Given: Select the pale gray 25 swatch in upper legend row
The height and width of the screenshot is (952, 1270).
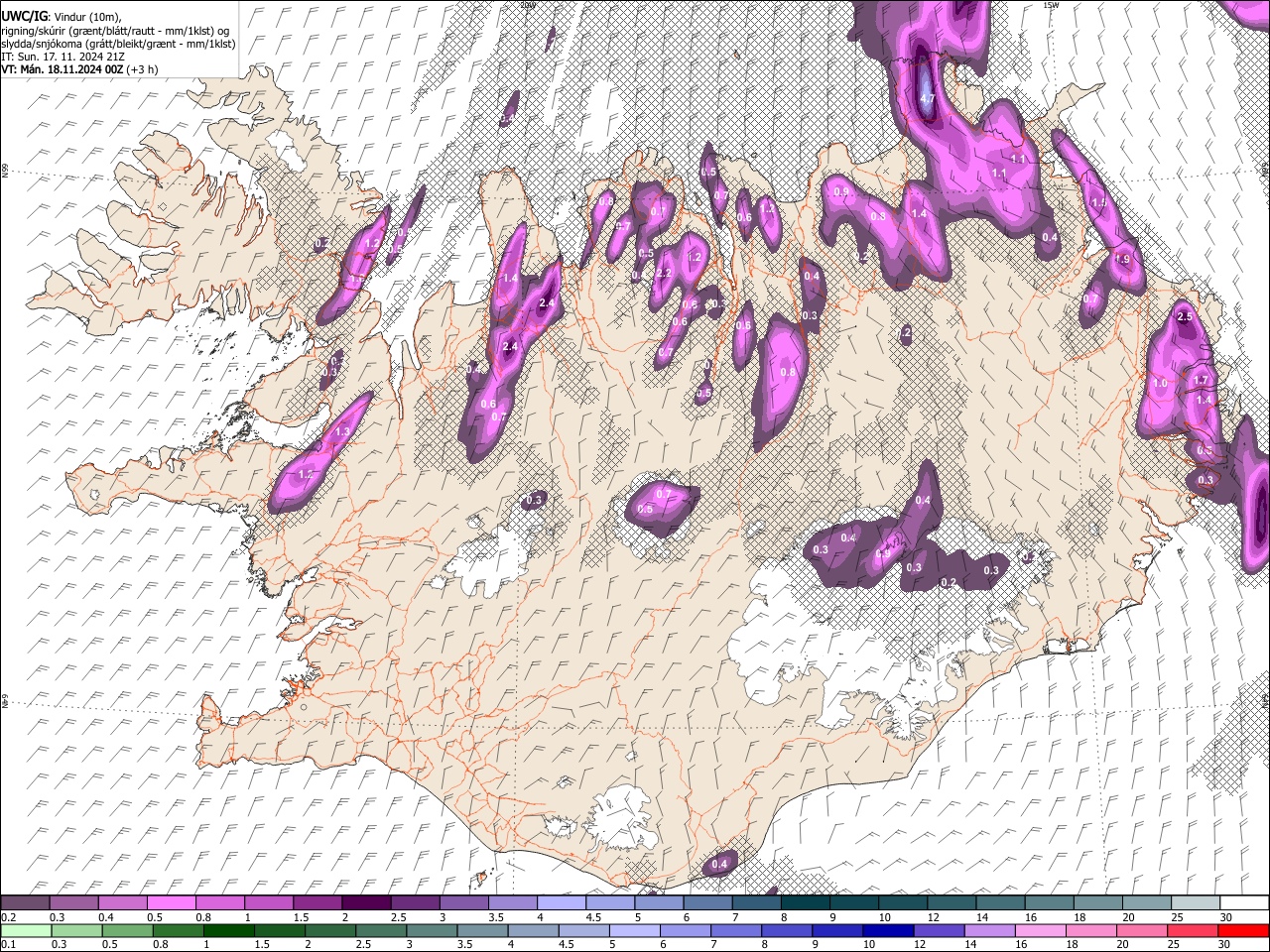Looking at the screenshot, I should coord(1196,903).
